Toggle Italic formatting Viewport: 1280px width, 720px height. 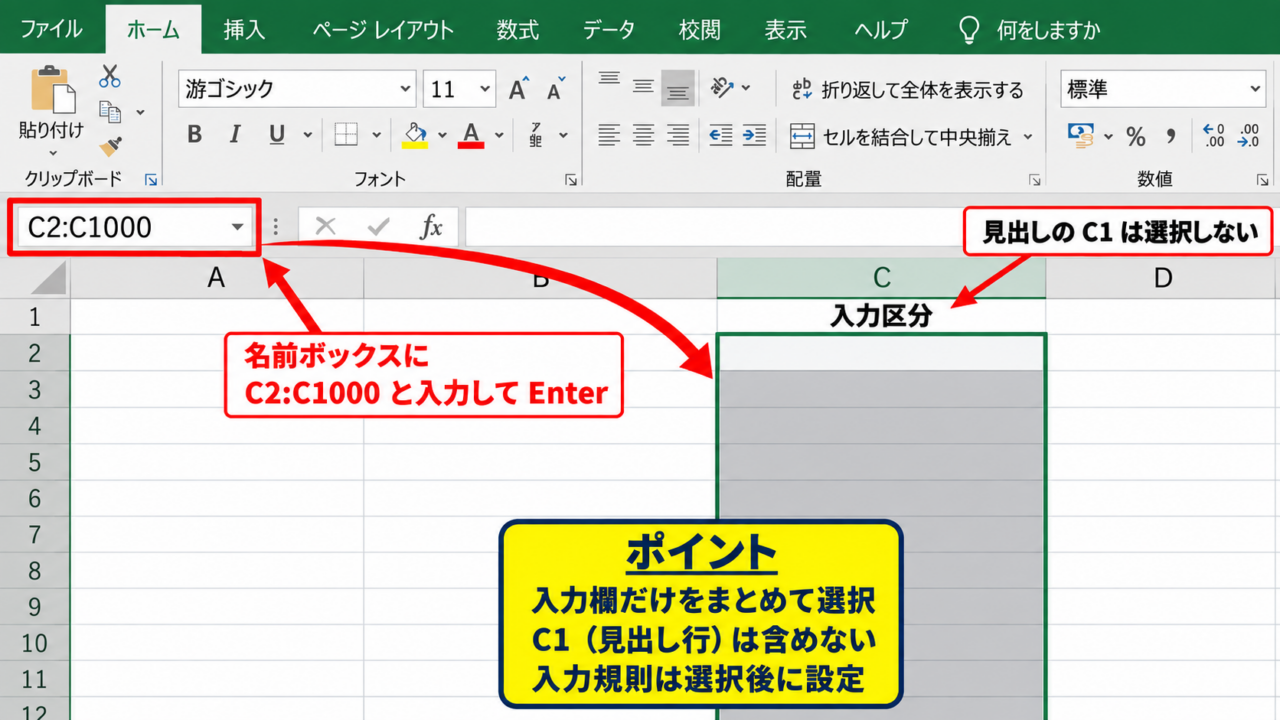tap(235, 135)
